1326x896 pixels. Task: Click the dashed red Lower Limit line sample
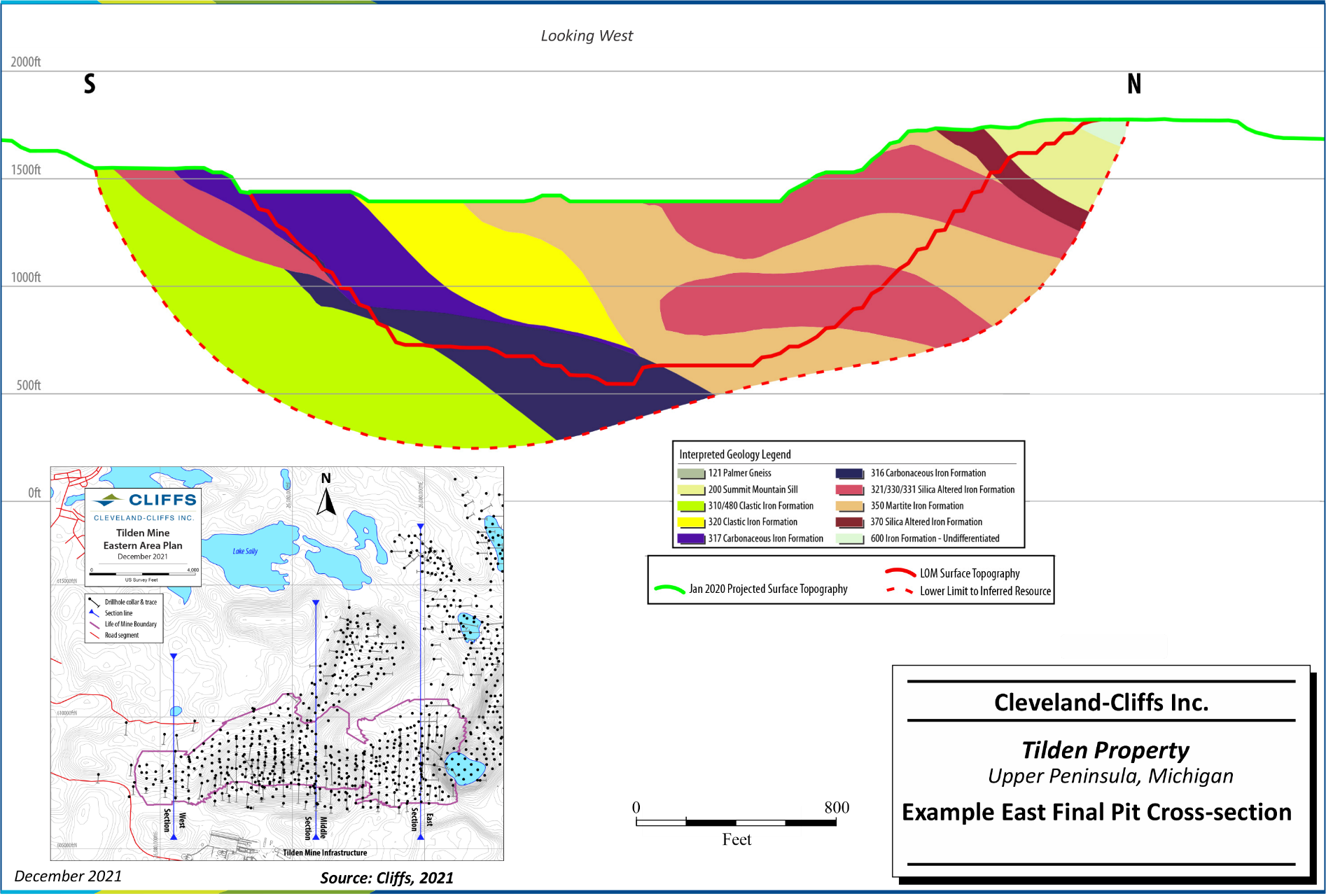tap(900, 591)
